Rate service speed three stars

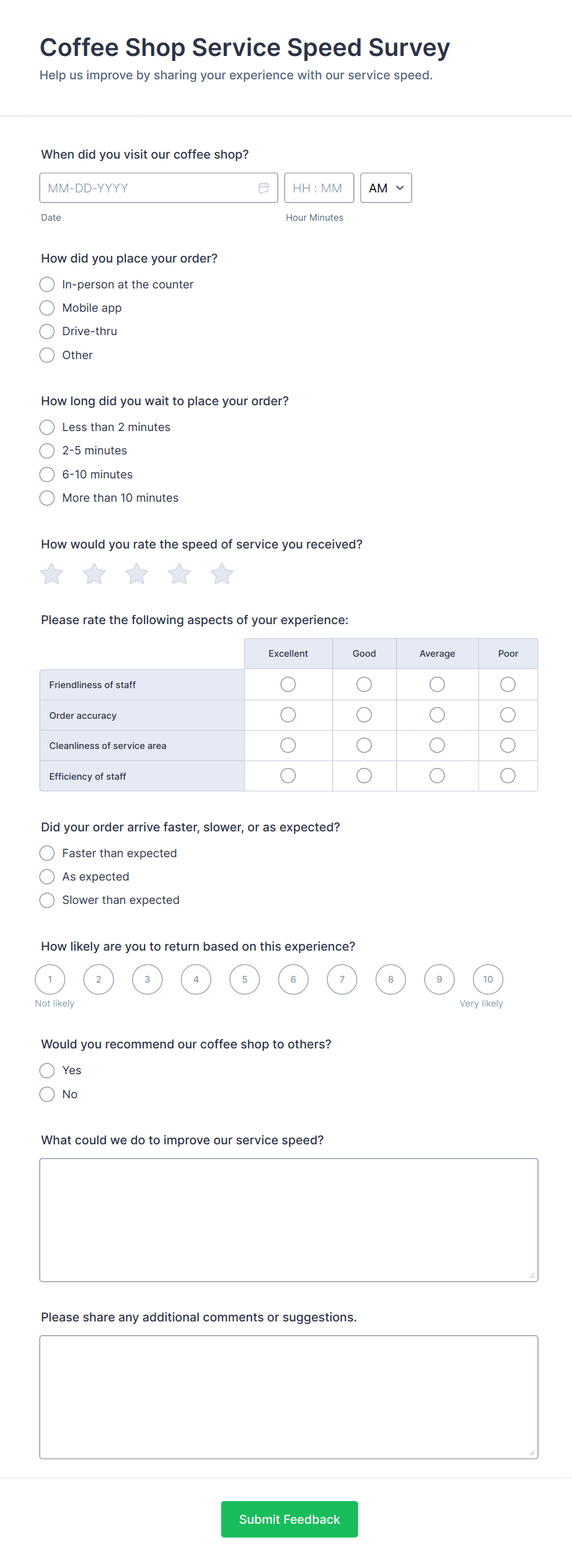click(137, 574)
